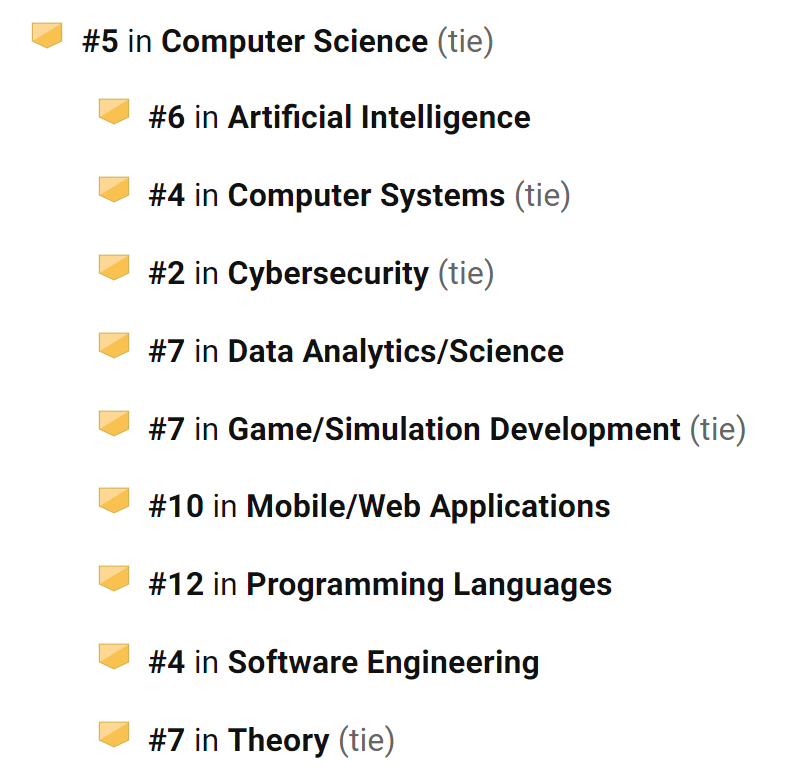This screenshot has height=779, width=785.
Task: Open the Programming Languages ranking link
Action: [429, 584]
